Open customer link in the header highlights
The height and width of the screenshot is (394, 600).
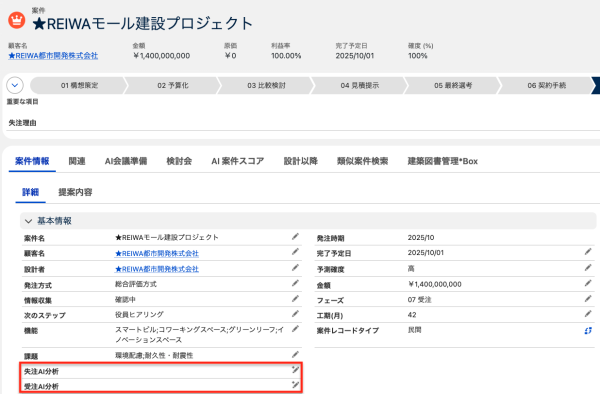coord(53,56)
